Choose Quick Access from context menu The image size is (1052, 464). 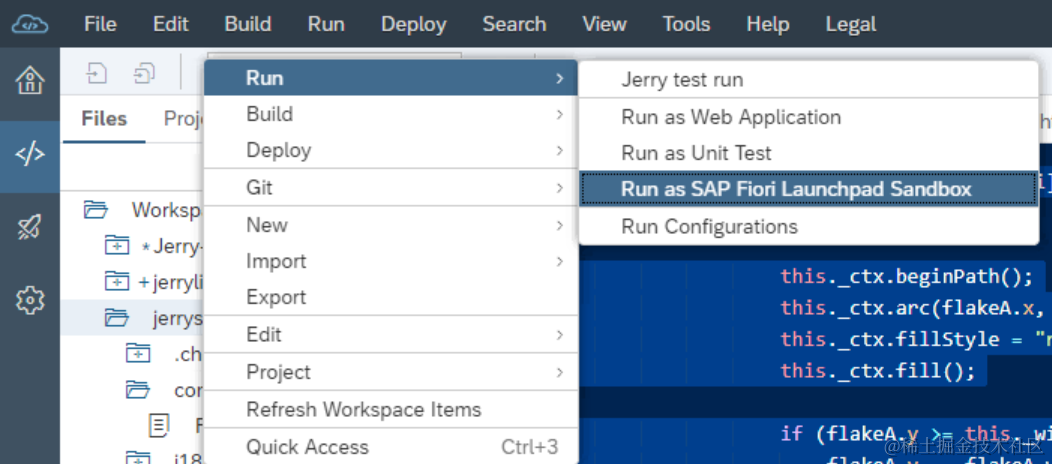click(x=390, y=447)
